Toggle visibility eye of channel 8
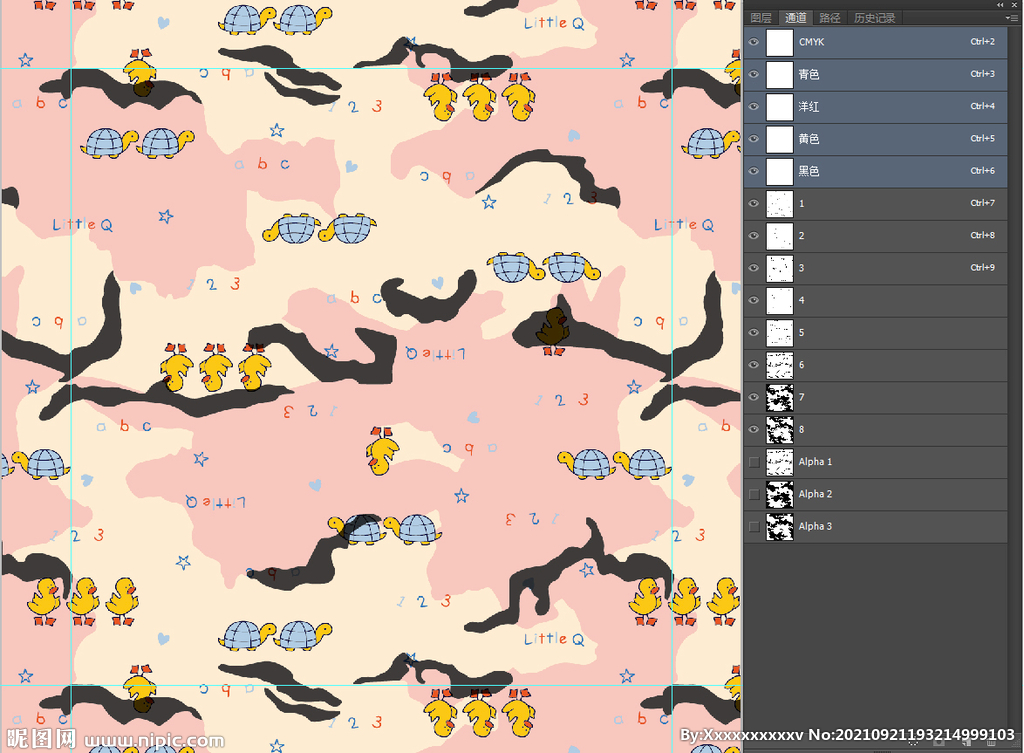 (x=754, y=429)
